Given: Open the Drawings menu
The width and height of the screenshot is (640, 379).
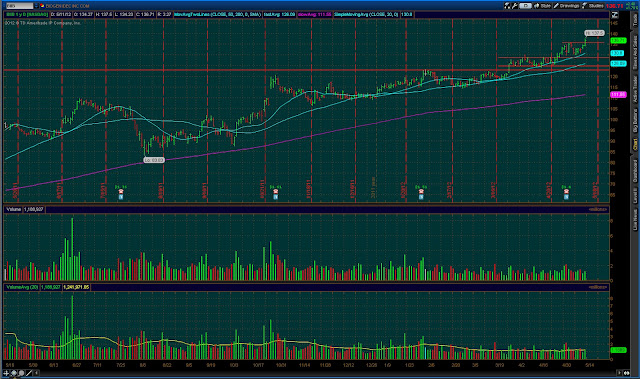Looking at the screenshot, I should click(x=567, y=6).
